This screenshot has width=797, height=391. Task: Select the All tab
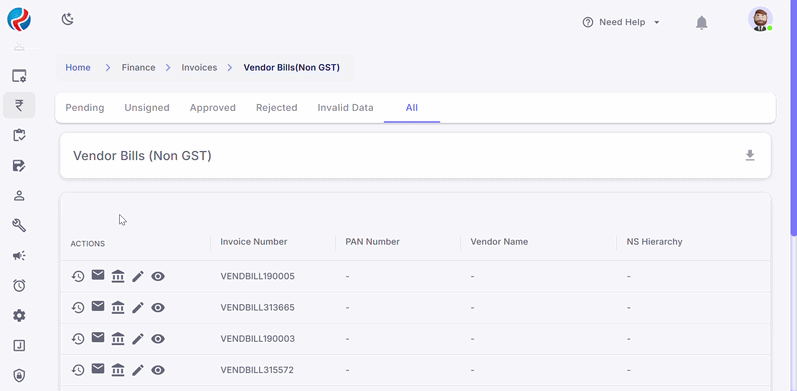point(412,108)
